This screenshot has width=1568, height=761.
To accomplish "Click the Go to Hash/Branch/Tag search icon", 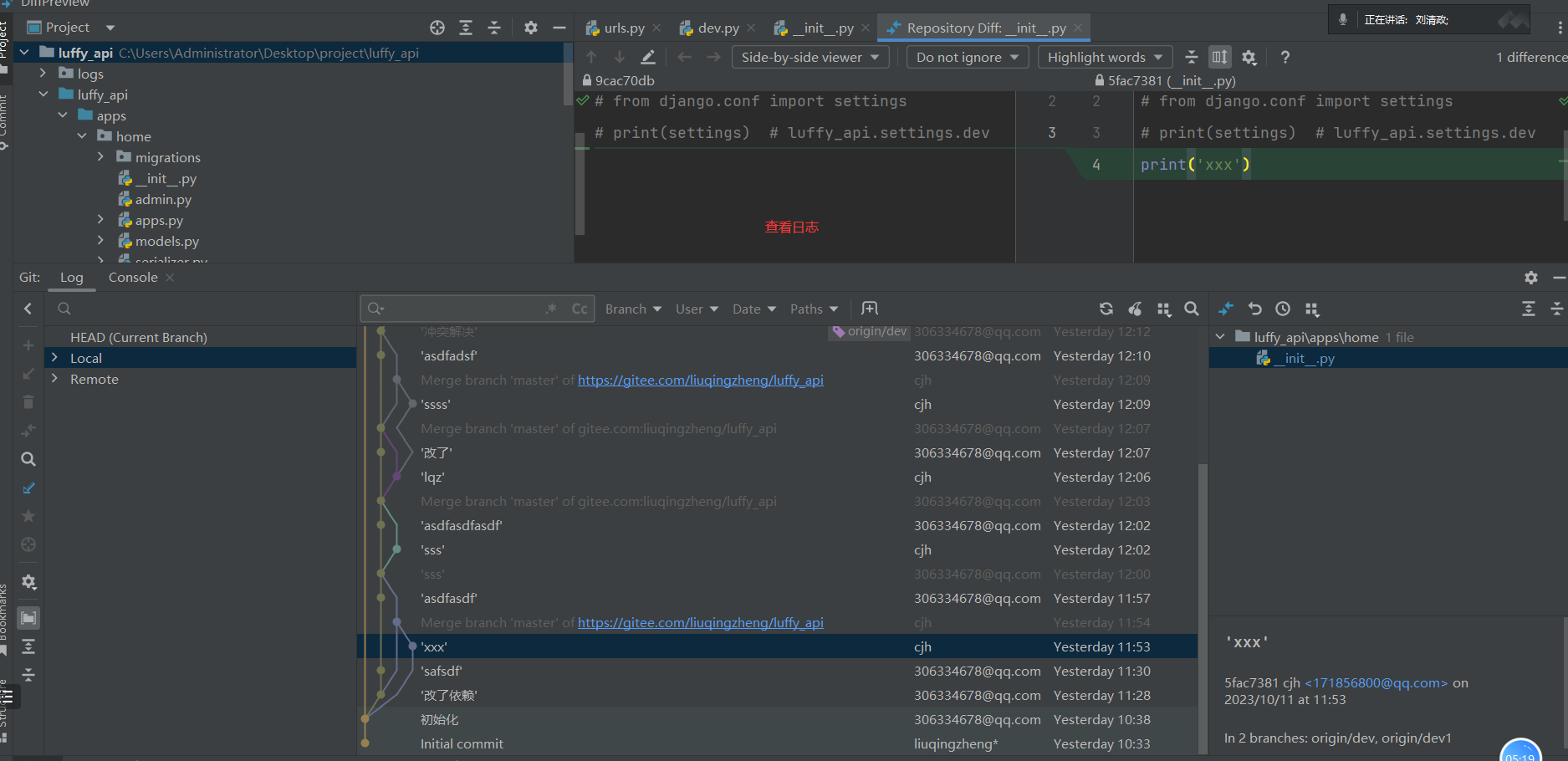I will click(x=1192, y=309).
